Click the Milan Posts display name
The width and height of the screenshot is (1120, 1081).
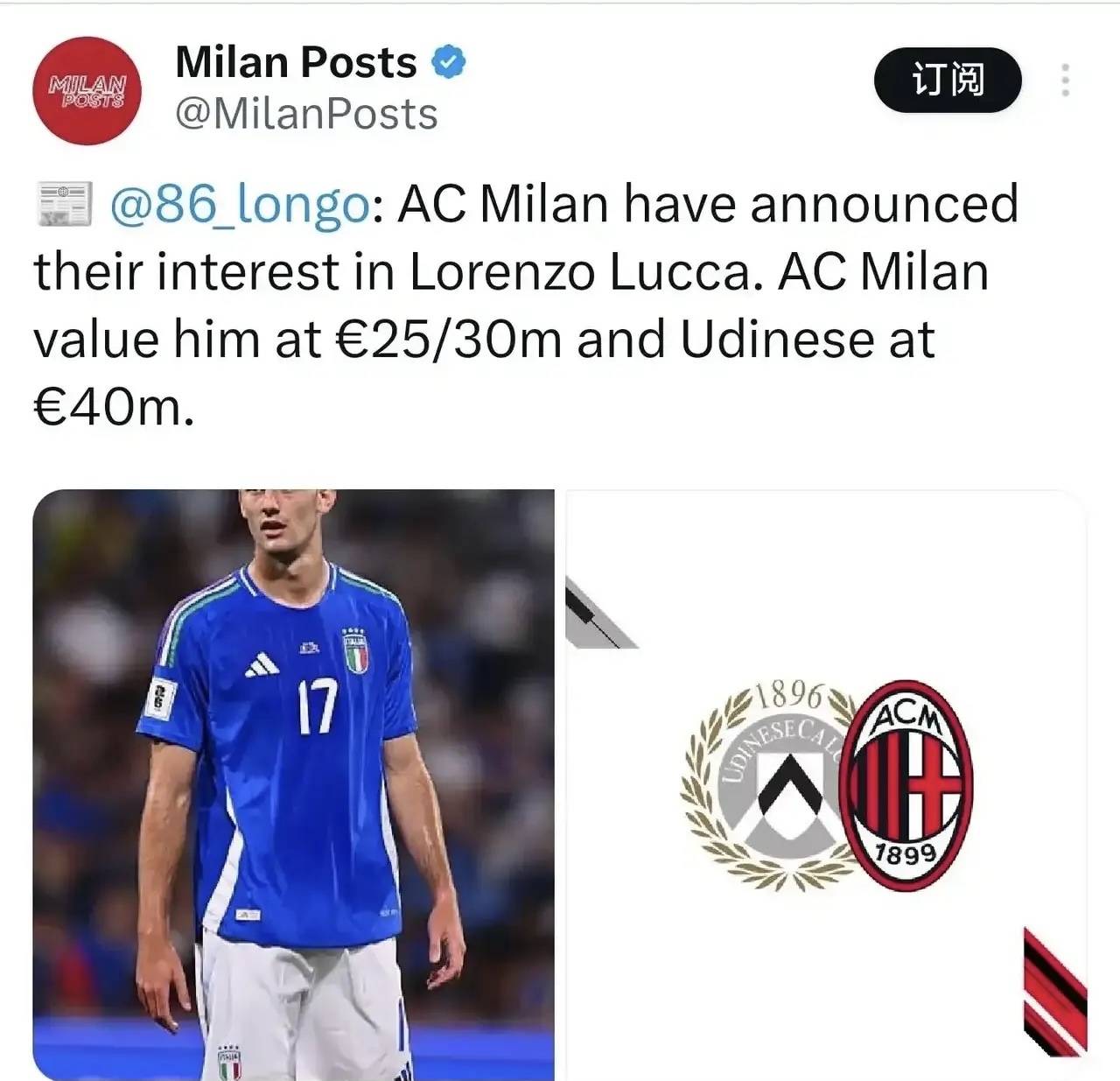[x=297, y=62]
